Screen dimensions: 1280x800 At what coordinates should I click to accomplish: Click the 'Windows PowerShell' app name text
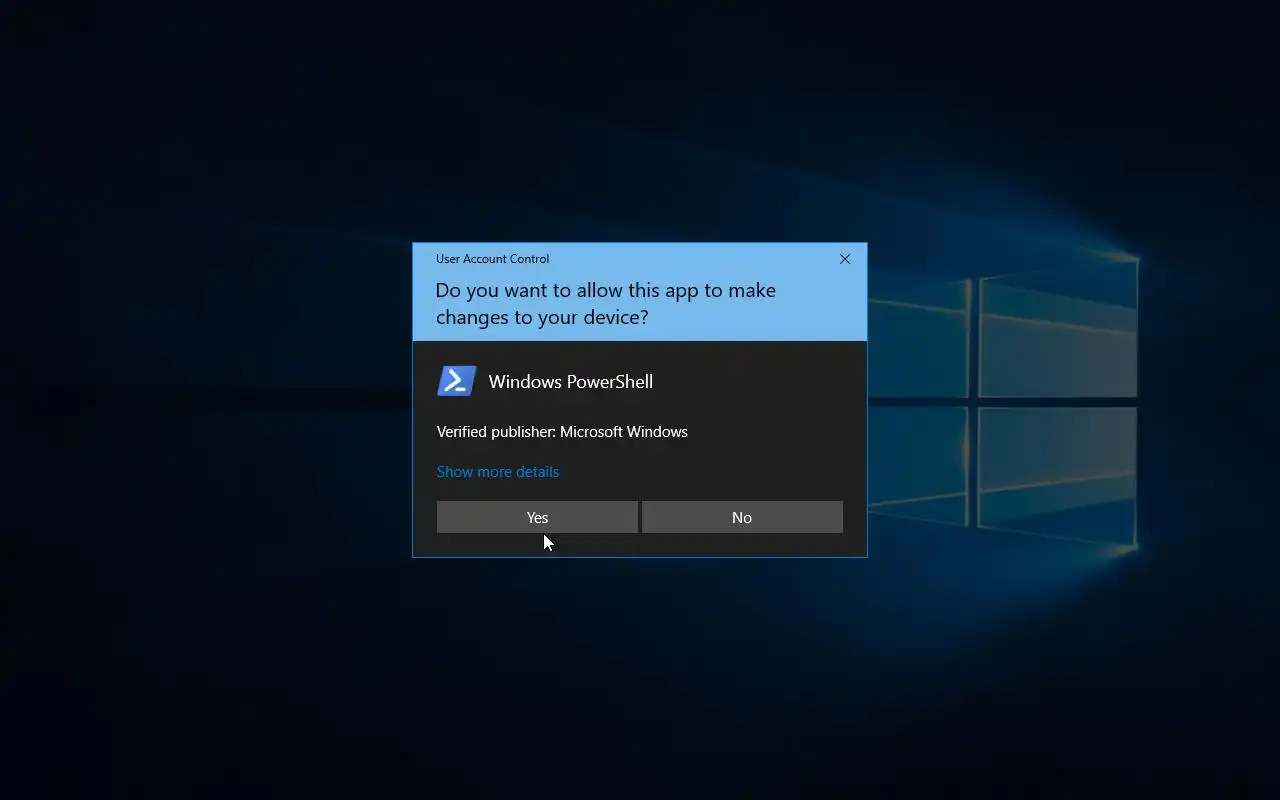pos(571,382)
